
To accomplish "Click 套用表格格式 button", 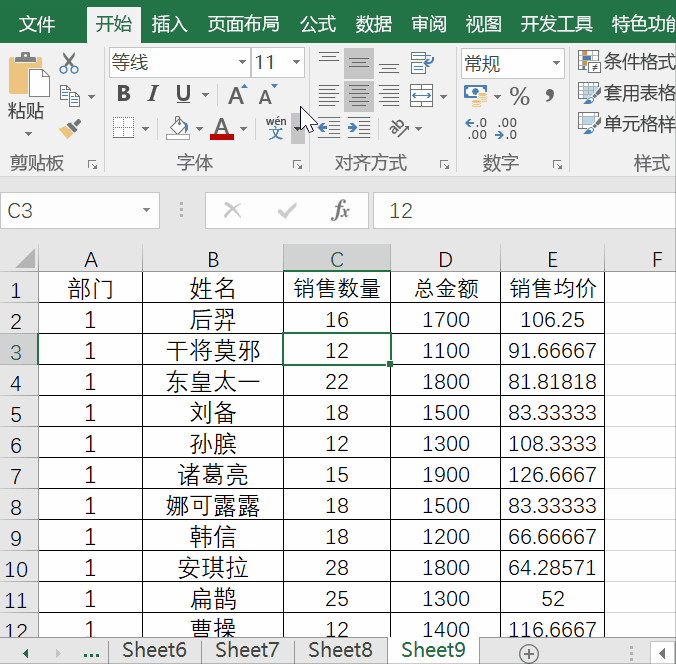I will [626, 93].
